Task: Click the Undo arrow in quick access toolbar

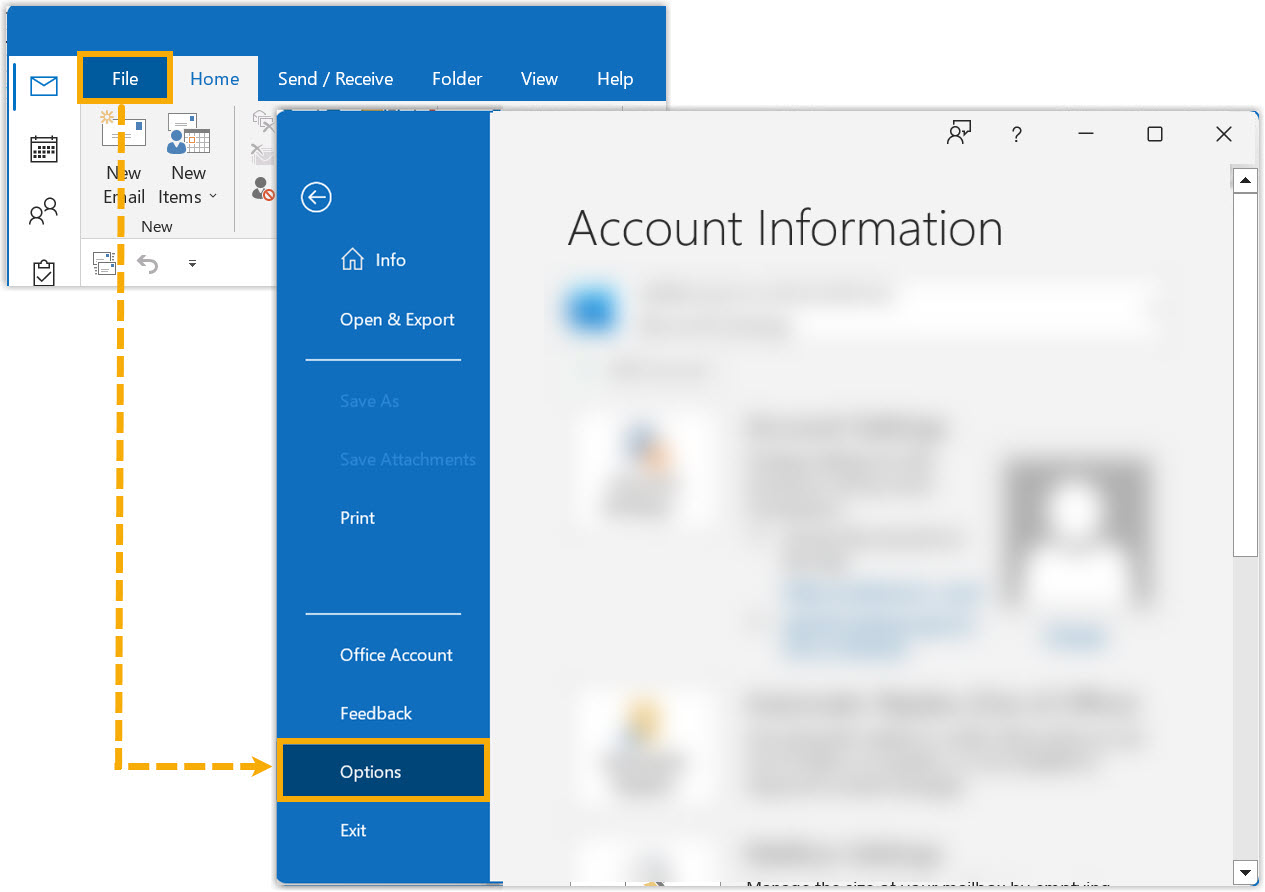Action: [147, 264]
